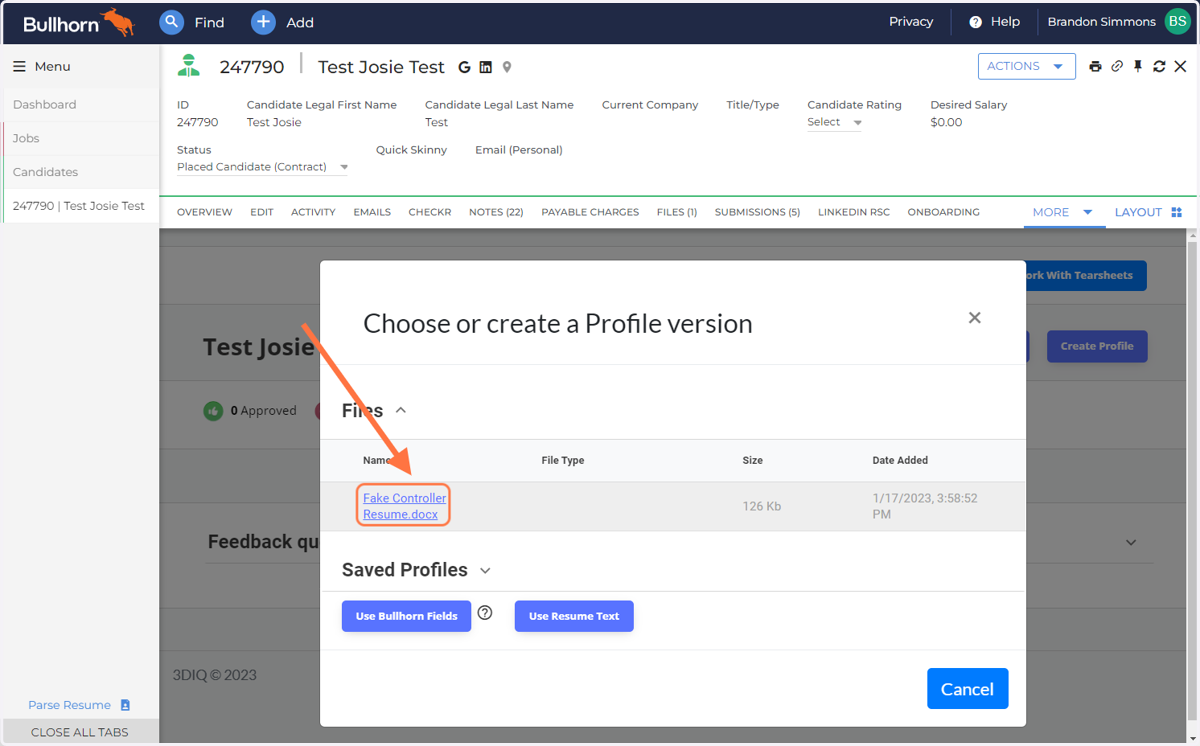Open the SUBMISSIONS (5) tab
1200x746 pixels.
(x=757, y=212)
